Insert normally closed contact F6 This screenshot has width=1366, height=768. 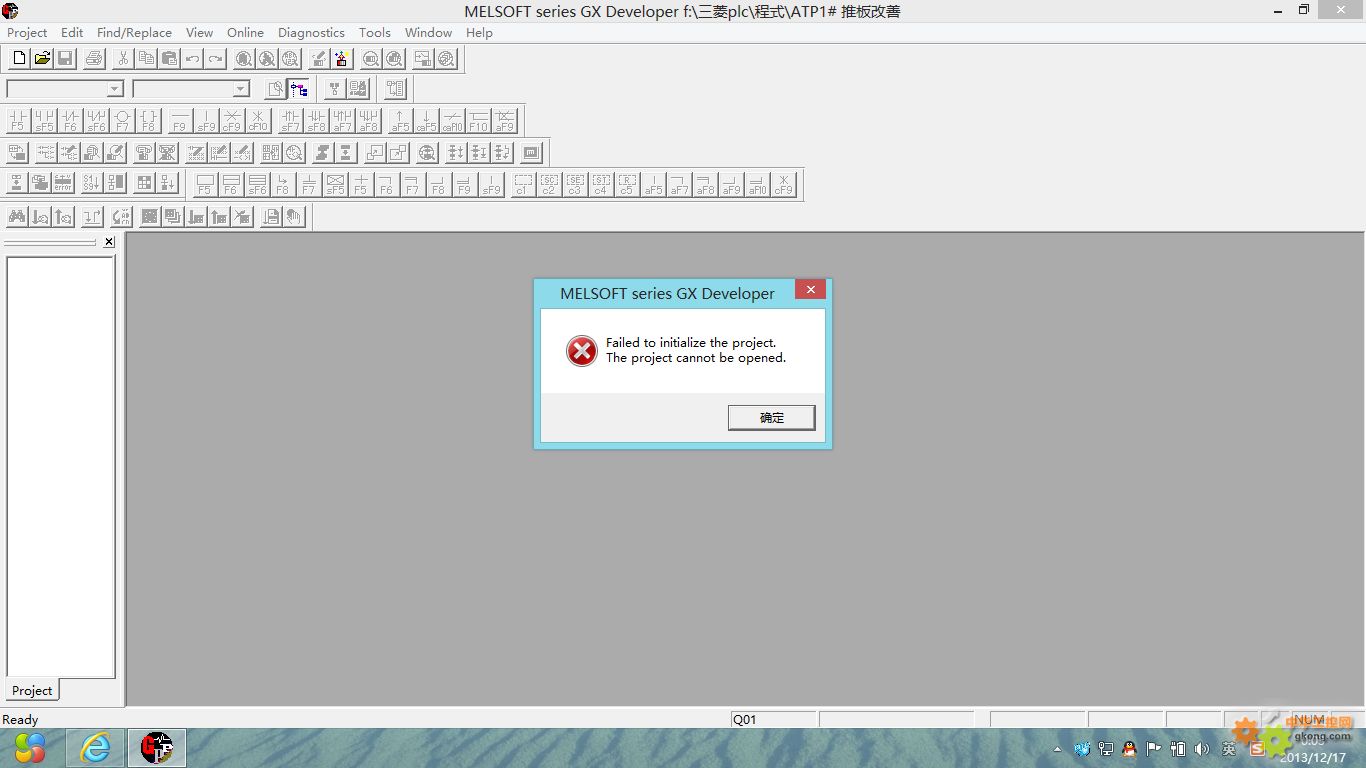(70, 121)
